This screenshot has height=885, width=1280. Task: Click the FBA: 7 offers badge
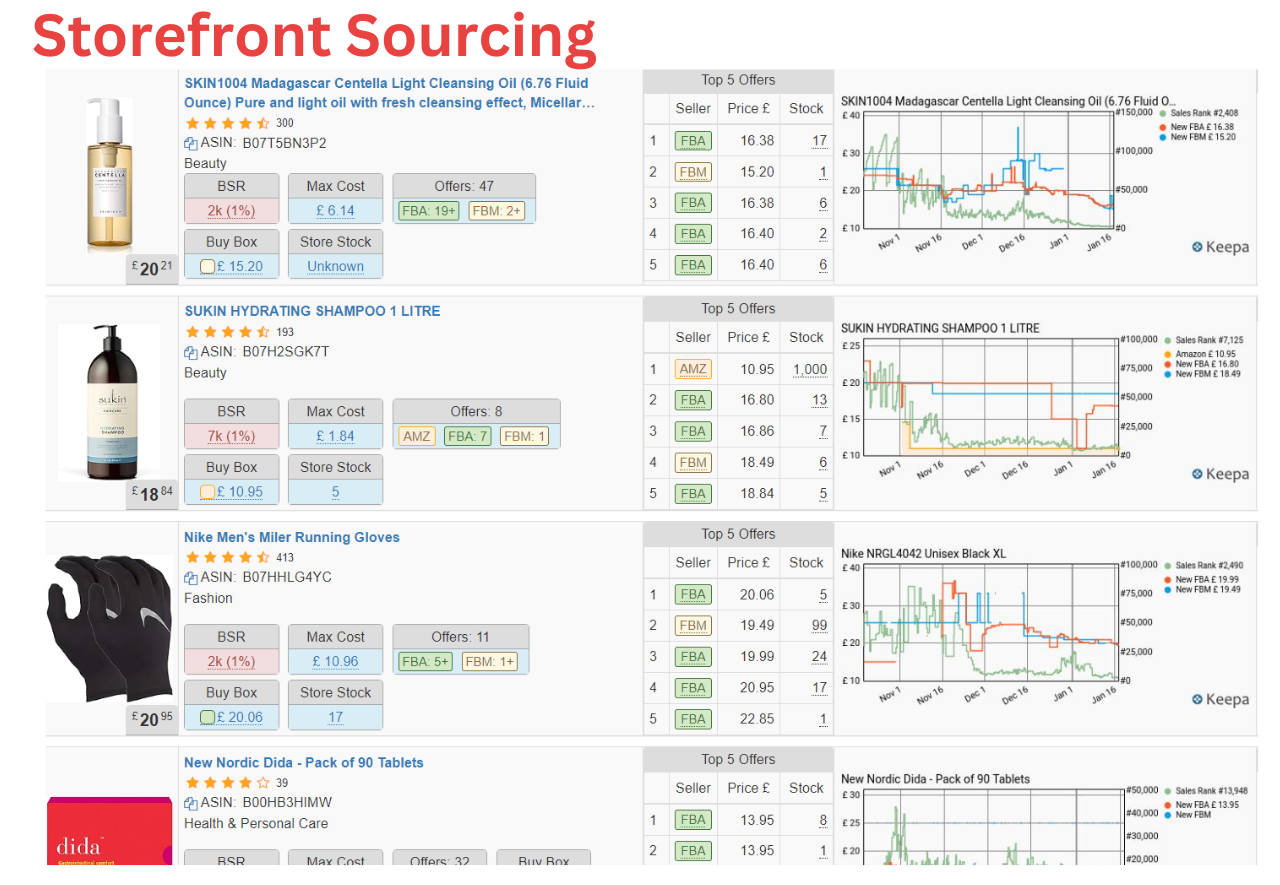pos(467,436)
